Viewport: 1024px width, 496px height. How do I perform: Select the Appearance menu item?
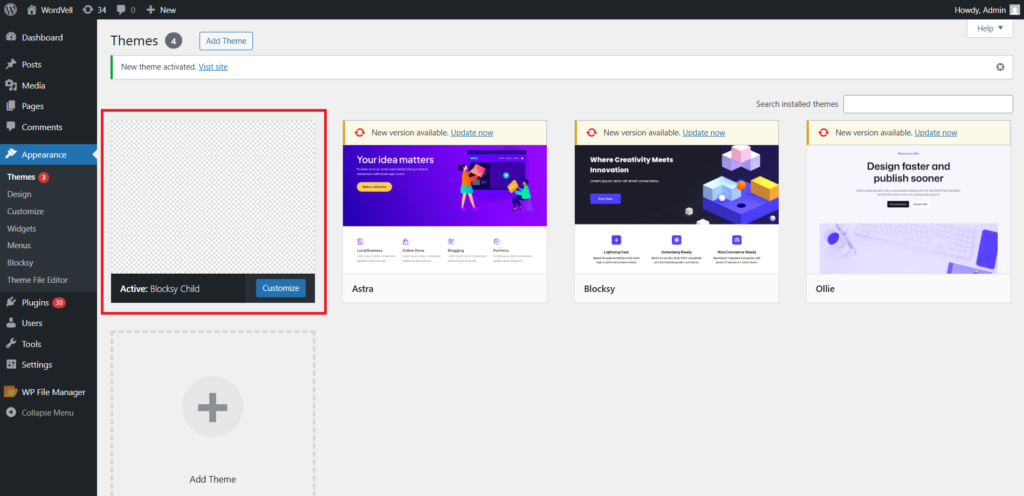click(x=48, y=155)
